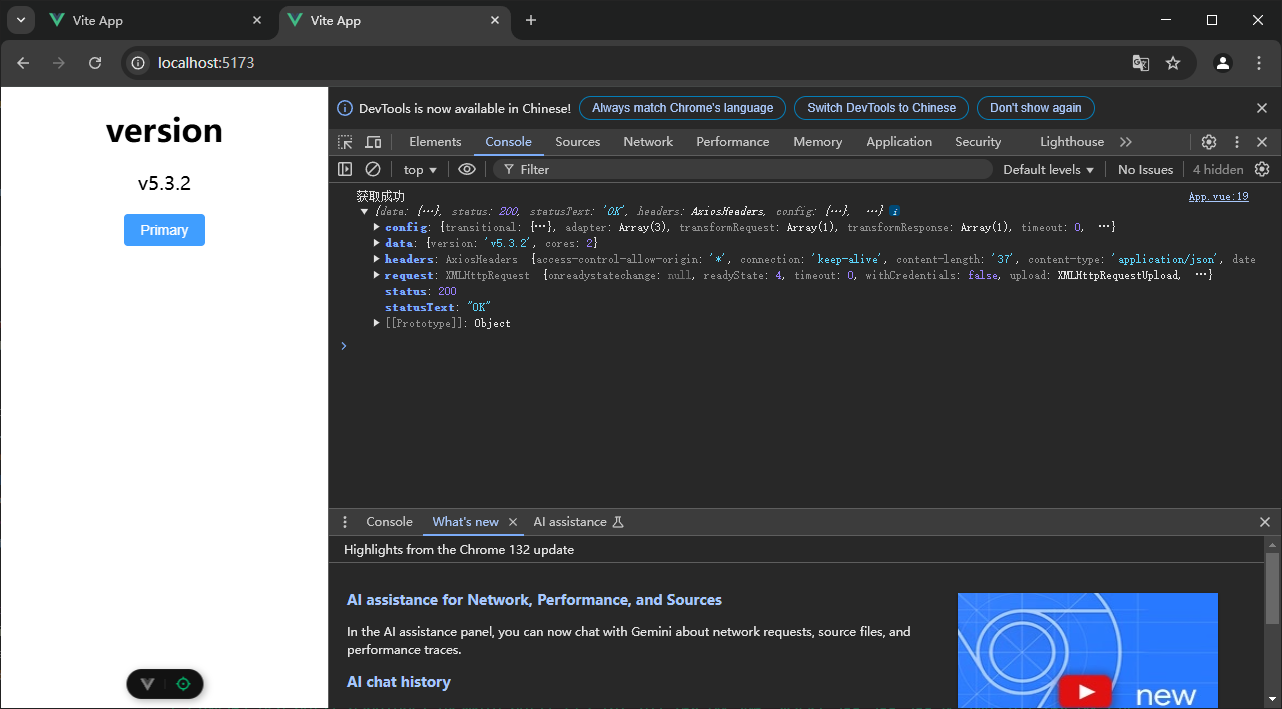Toggle the console sidebar panel icon
Screen dimensions: 1282x709
(345, 170)
